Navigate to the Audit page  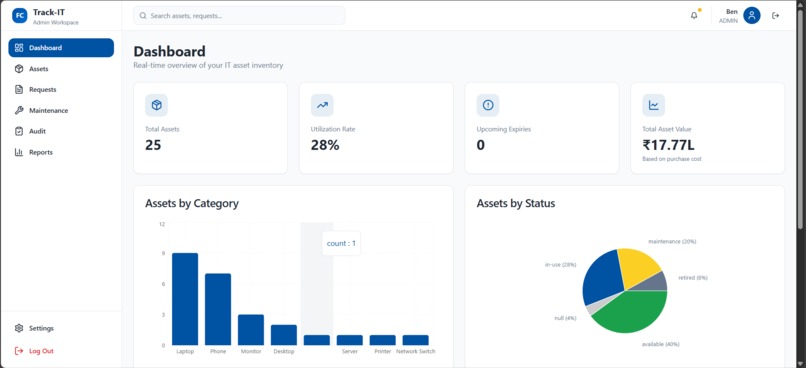click(61, 132)
